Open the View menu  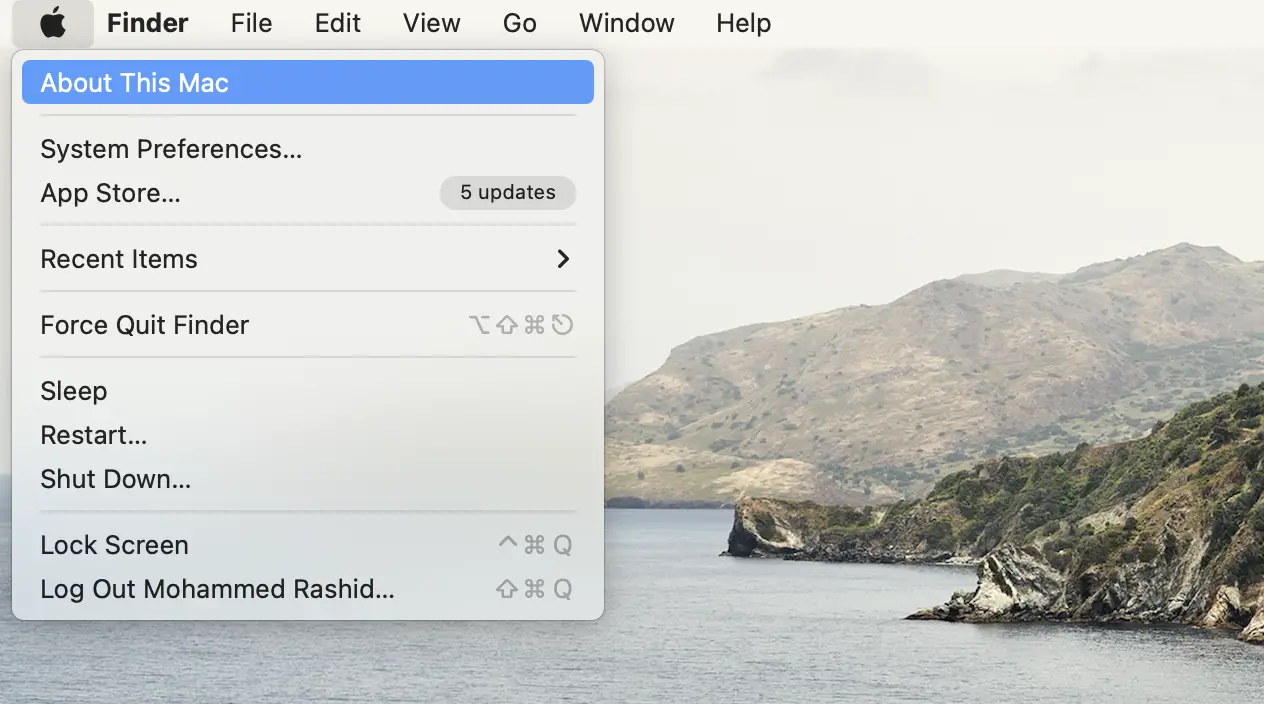[x=431, y=23]
